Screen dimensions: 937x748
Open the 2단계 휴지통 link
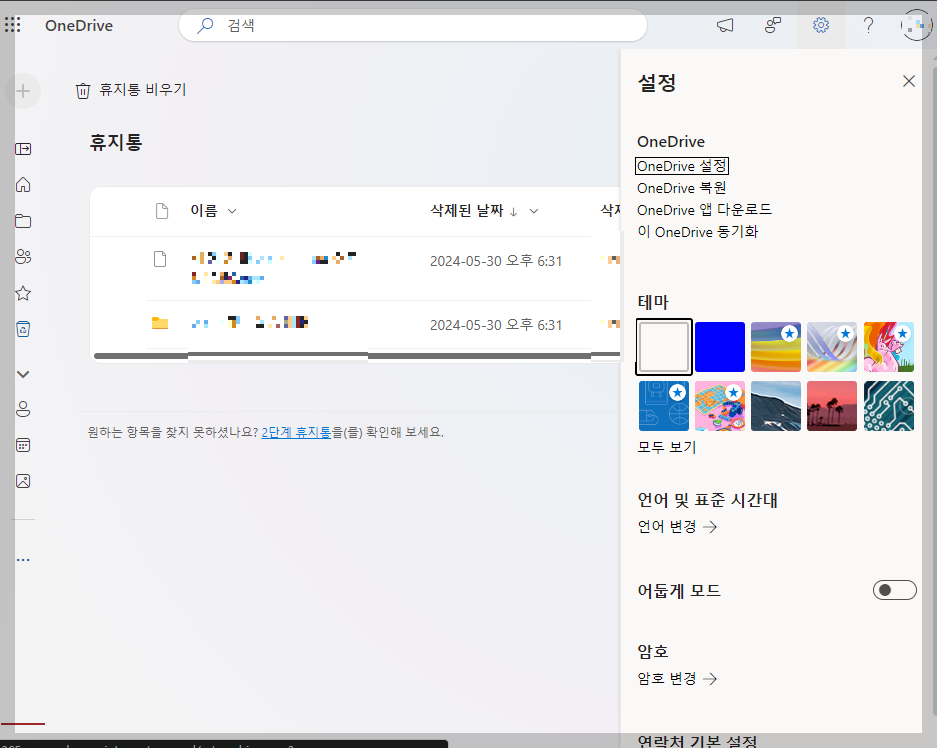[x=296, y=432]
